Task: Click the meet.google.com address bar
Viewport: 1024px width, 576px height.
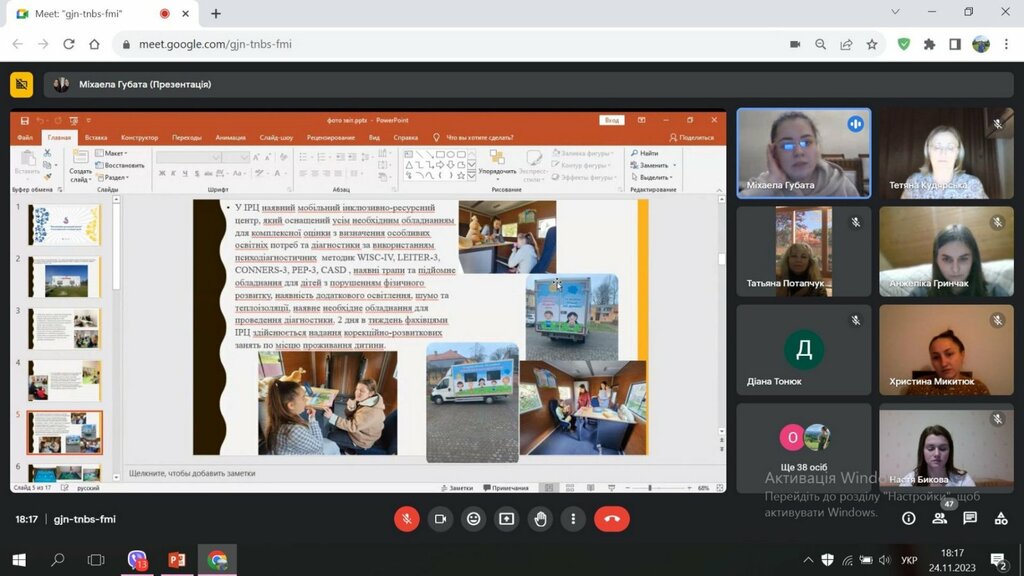Action: (x=400, y=44)
